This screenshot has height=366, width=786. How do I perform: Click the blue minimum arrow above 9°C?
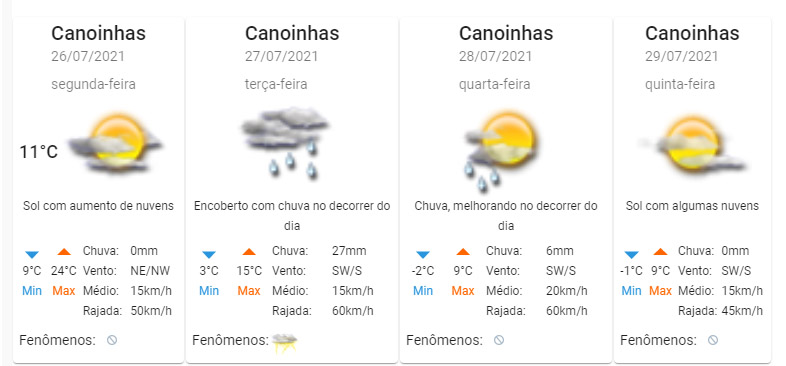[x=32, y=254]
